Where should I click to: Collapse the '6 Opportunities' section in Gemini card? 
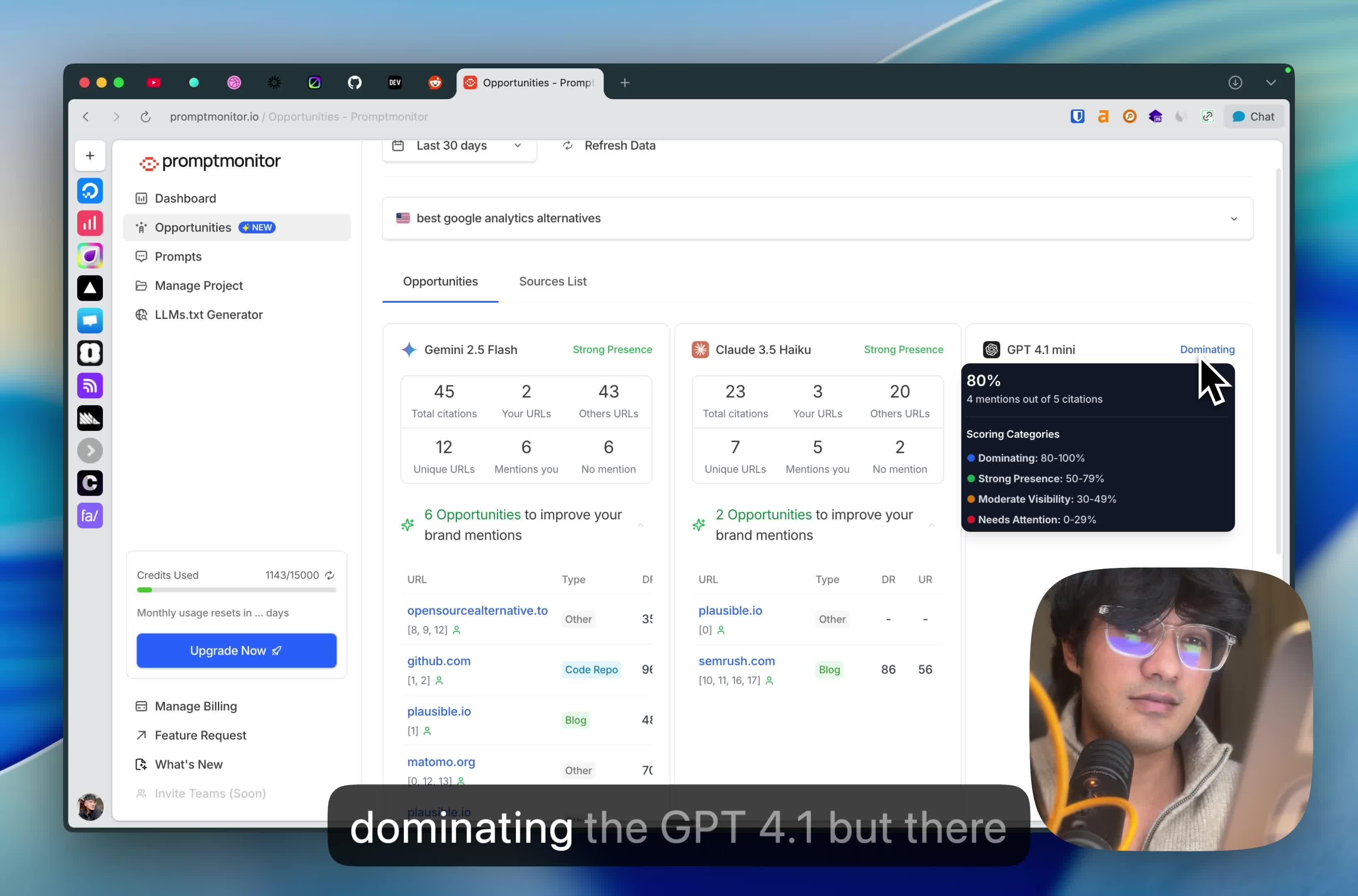click(640, 525)
